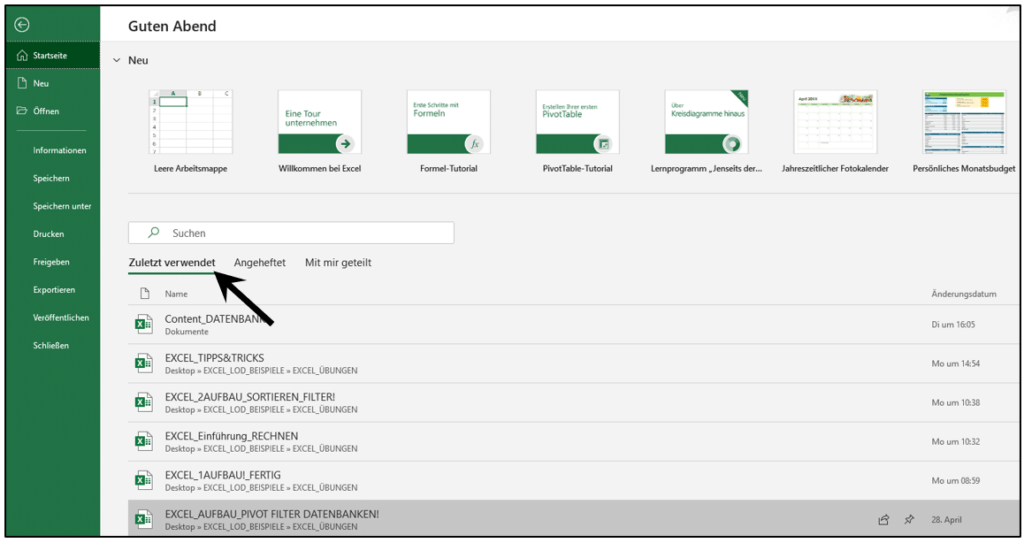
Task: Open the Startseite home section
Action: [x=53, y=56]
